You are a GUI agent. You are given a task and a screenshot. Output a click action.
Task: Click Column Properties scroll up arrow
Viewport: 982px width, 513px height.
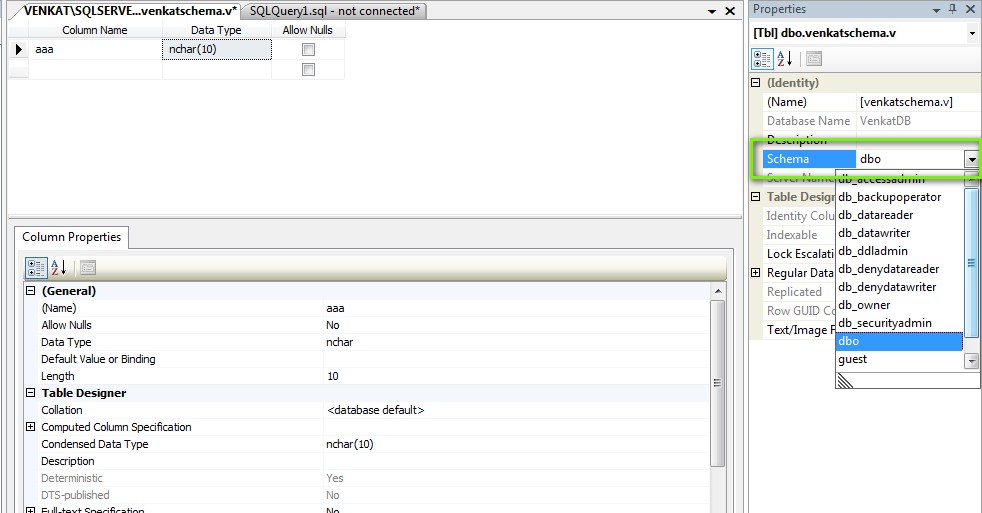[x=718, y=291]
